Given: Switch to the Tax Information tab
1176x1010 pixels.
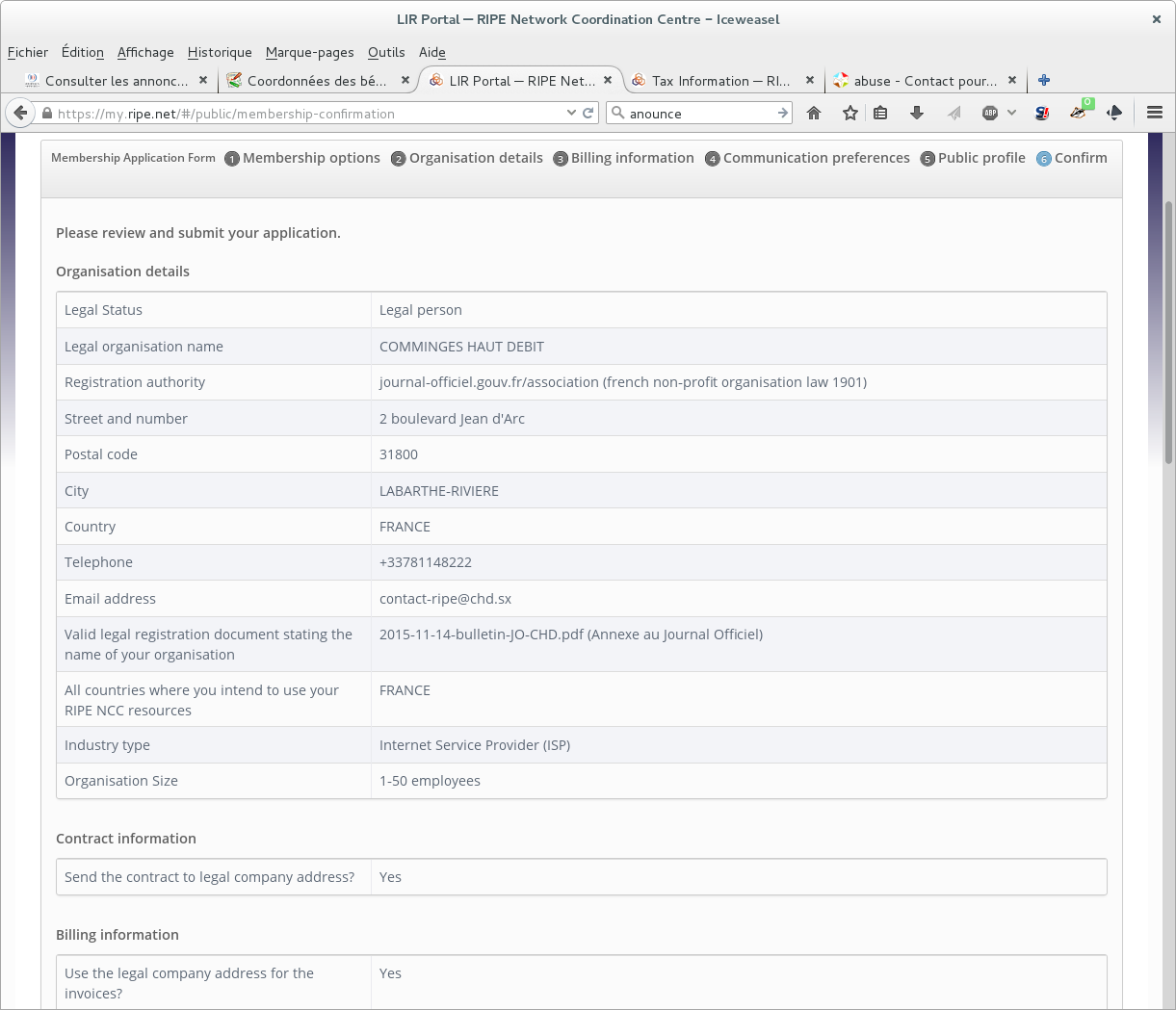Looking at the screenshot, I should (720, 81).
